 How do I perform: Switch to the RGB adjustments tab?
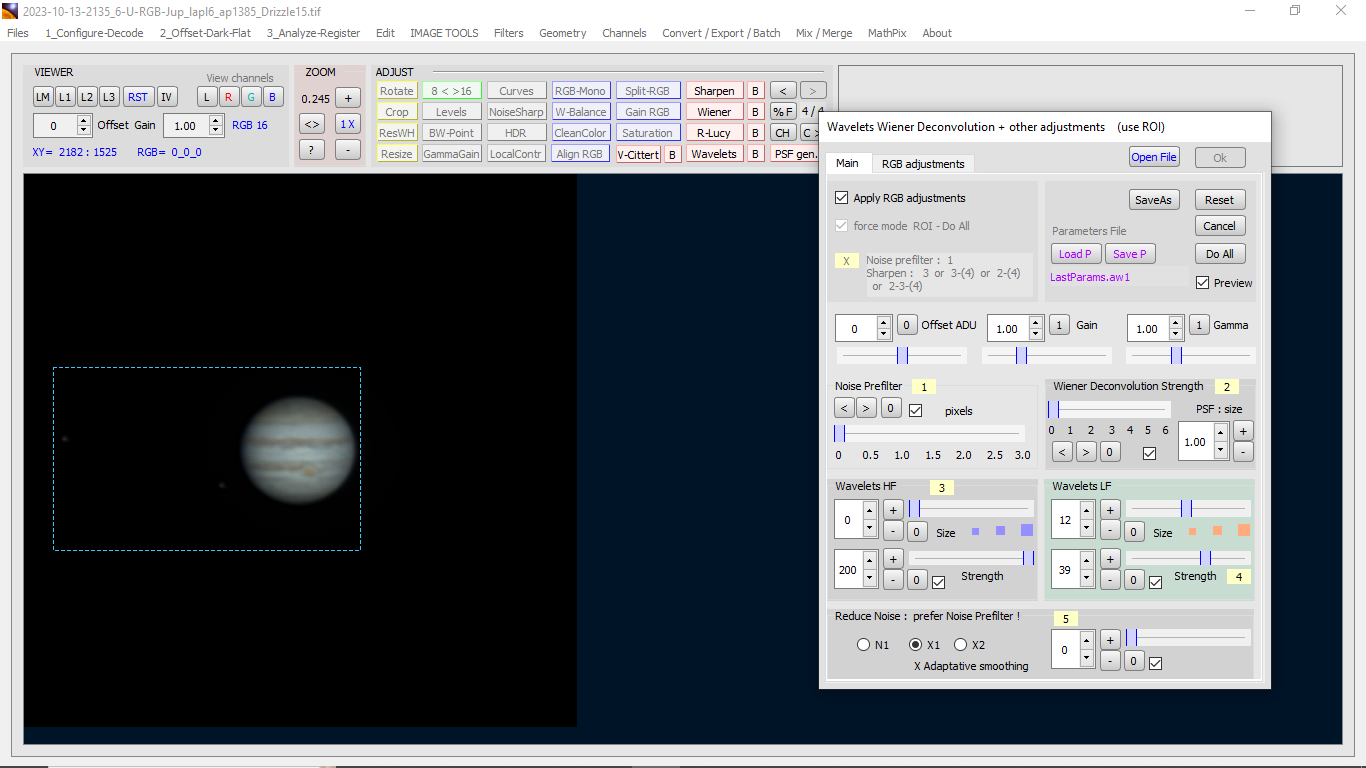coord(921,164)
